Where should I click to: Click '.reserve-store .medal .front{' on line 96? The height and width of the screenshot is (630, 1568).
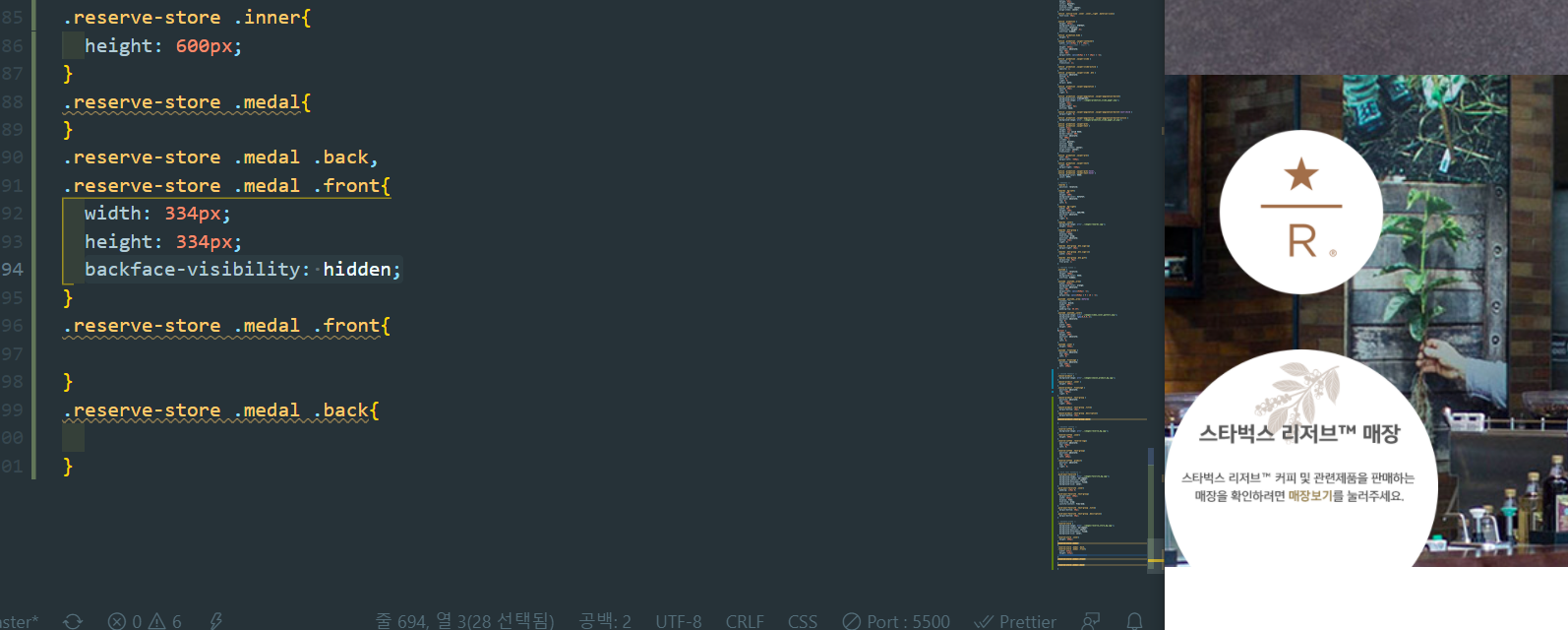(226, 326)
